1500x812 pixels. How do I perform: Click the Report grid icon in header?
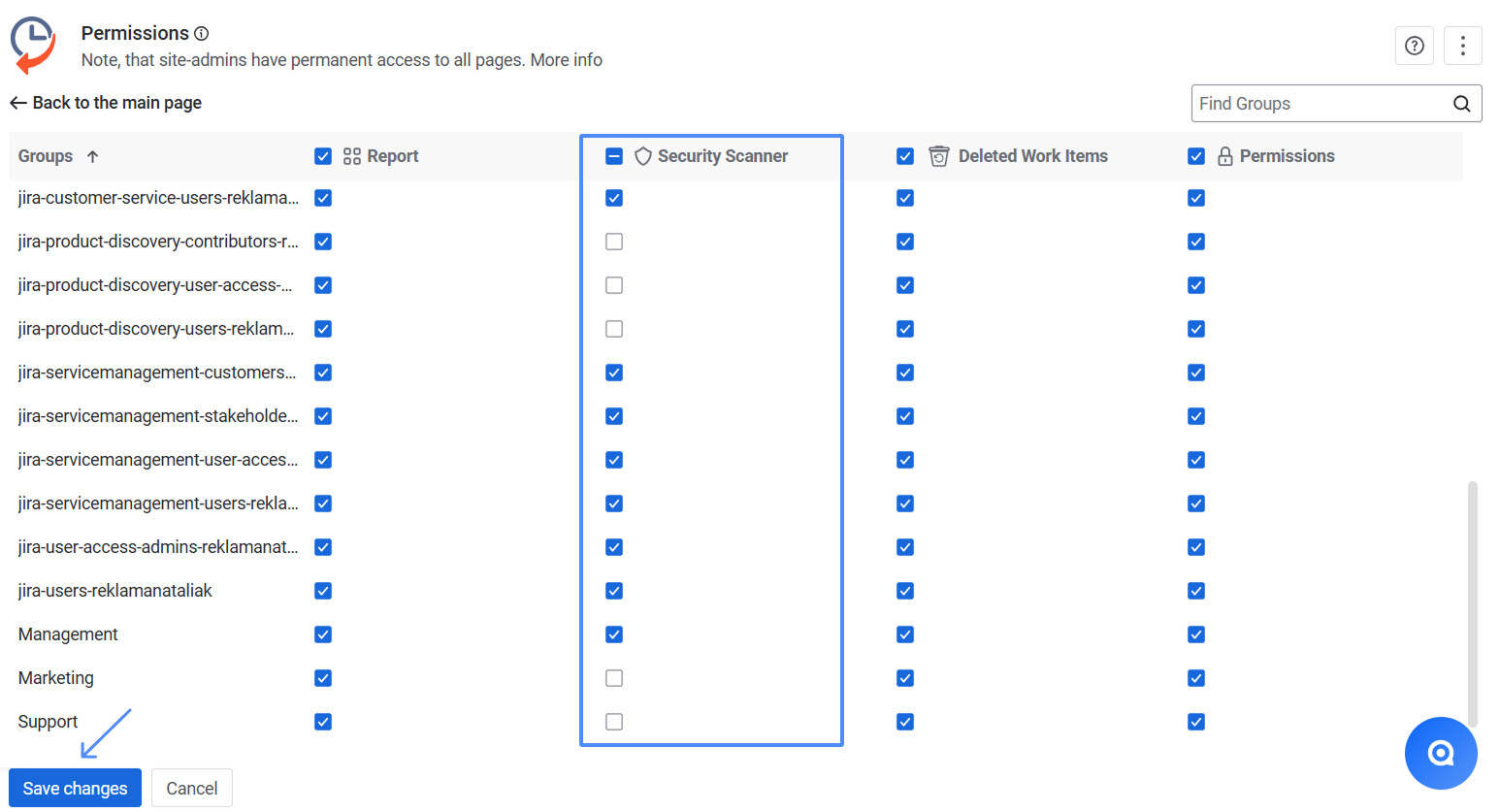[x=352, y=156]
